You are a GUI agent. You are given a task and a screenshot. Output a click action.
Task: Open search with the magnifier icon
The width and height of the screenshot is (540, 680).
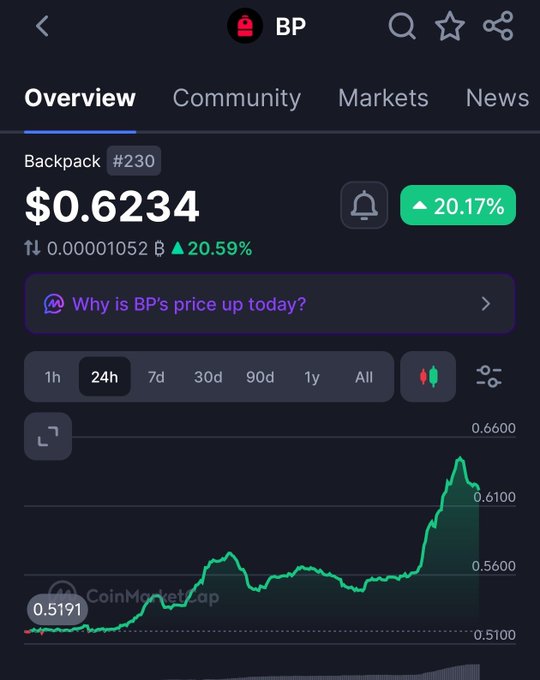(402, 26)
